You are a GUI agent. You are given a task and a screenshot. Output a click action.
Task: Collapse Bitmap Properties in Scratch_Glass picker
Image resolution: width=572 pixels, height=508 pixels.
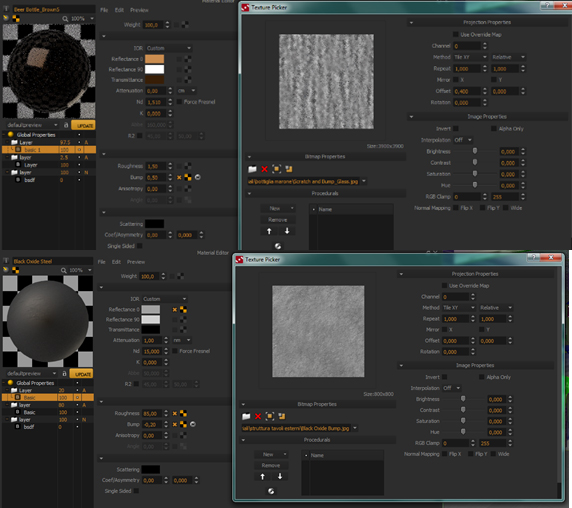(249, 157)
